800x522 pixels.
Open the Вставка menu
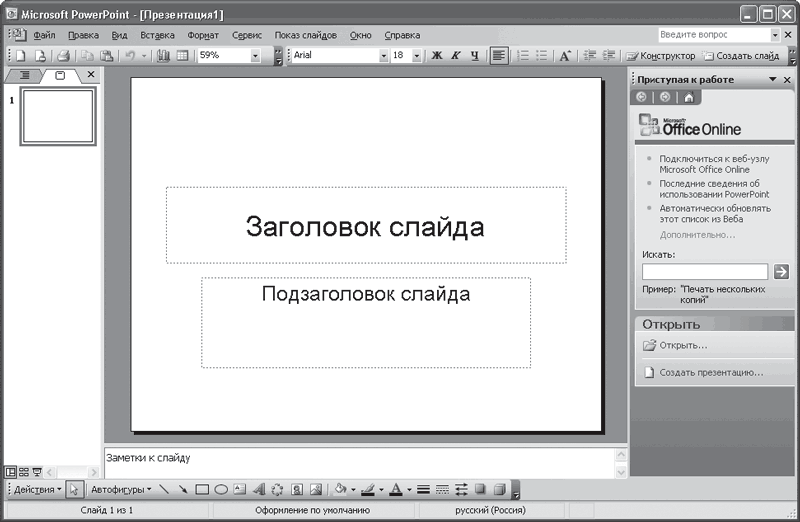(x=157, y=35)
